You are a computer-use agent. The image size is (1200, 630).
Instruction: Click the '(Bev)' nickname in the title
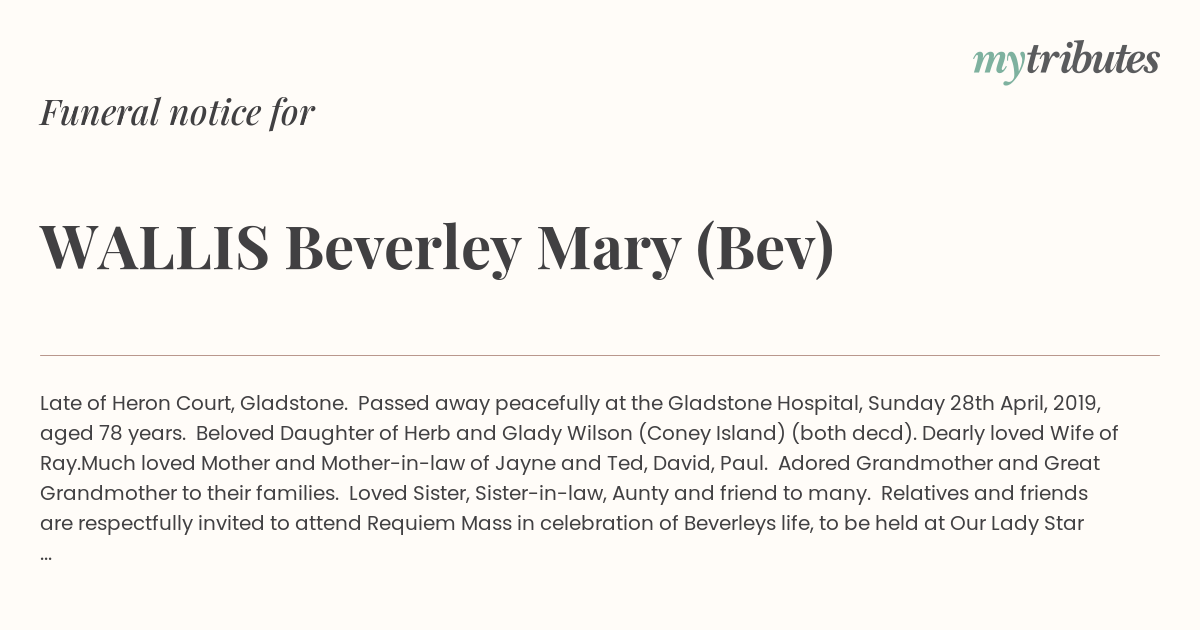[765, 250]
